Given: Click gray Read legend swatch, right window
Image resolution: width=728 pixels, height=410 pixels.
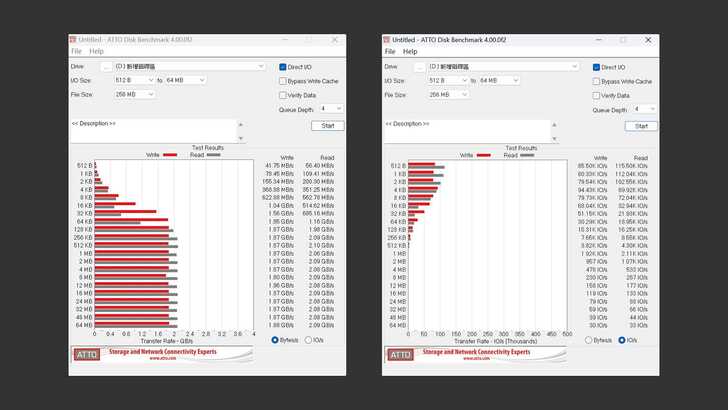Looking at the screenshot, I should coord(527,156).
